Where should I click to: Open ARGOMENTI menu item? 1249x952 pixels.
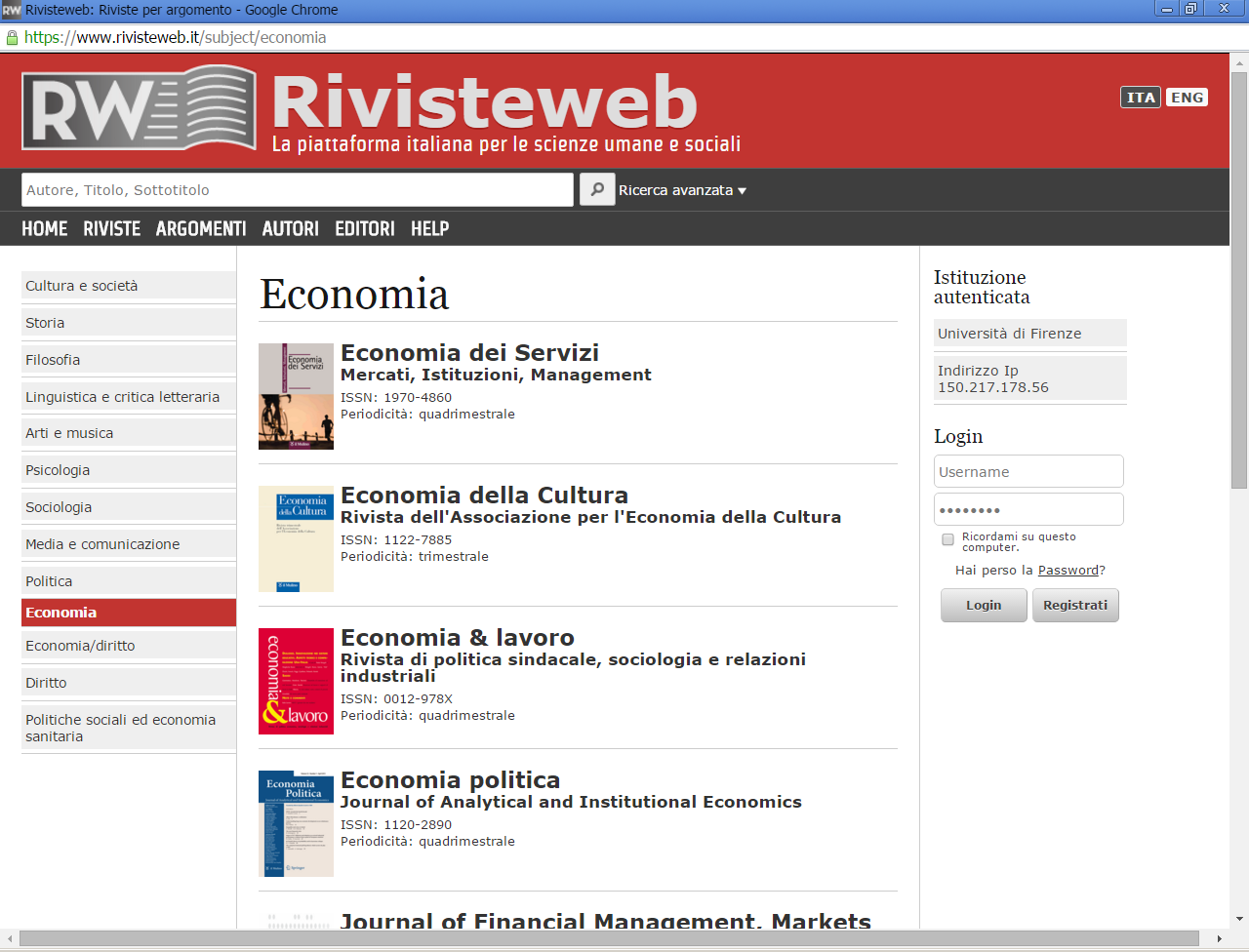(x=201, y=228)
